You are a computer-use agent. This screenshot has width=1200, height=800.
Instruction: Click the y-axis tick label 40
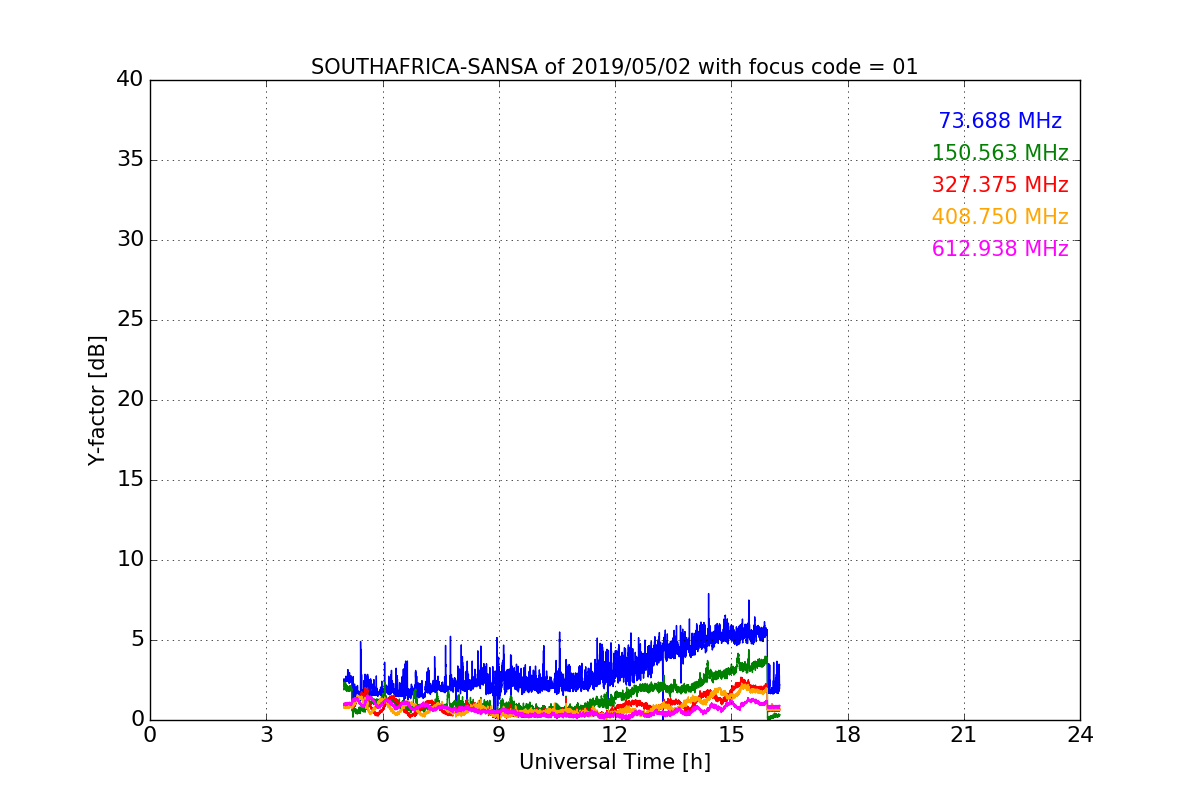click(130, 79)
